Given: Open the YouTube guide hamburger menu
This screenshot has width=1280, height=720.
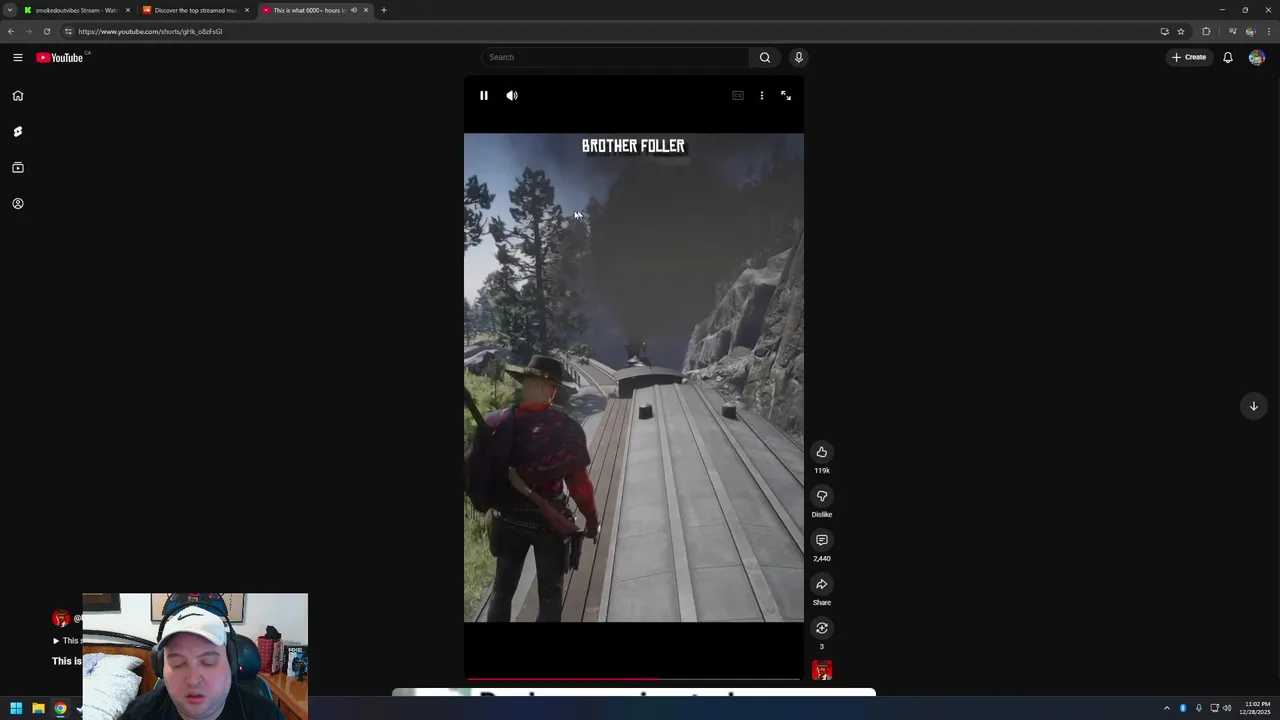Looking at the screenshot, I should point(18,58).
